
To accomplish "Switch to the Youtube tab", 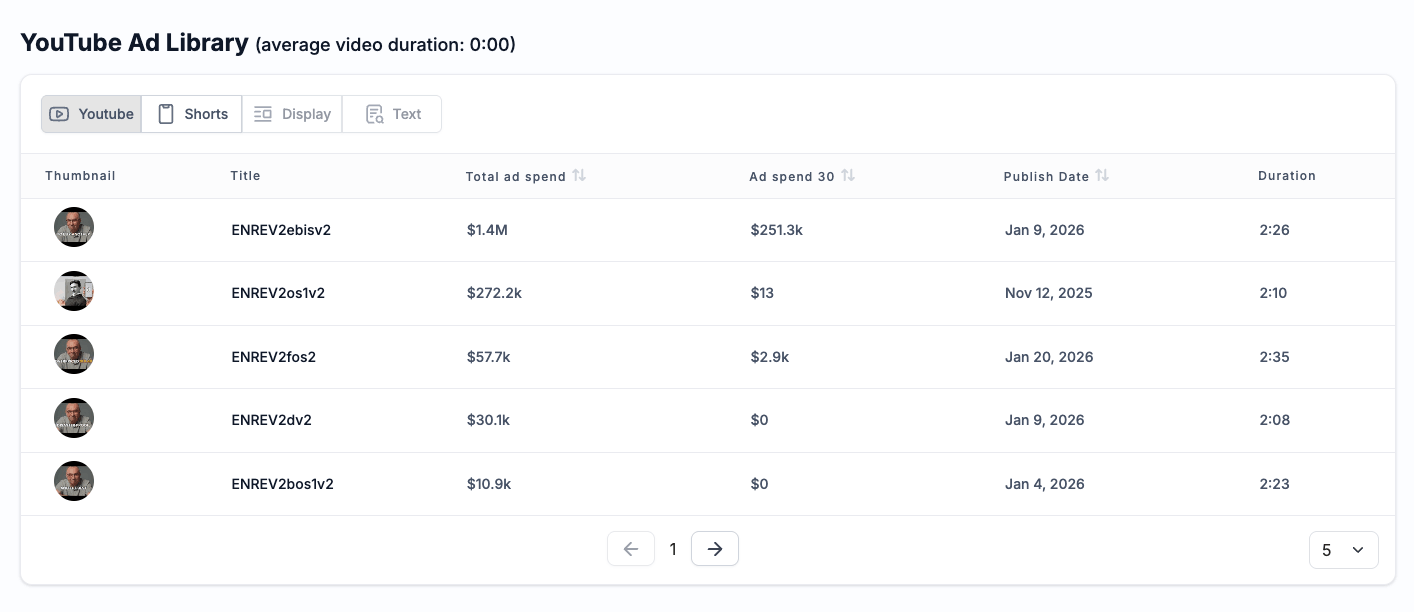I will (92, 114).
